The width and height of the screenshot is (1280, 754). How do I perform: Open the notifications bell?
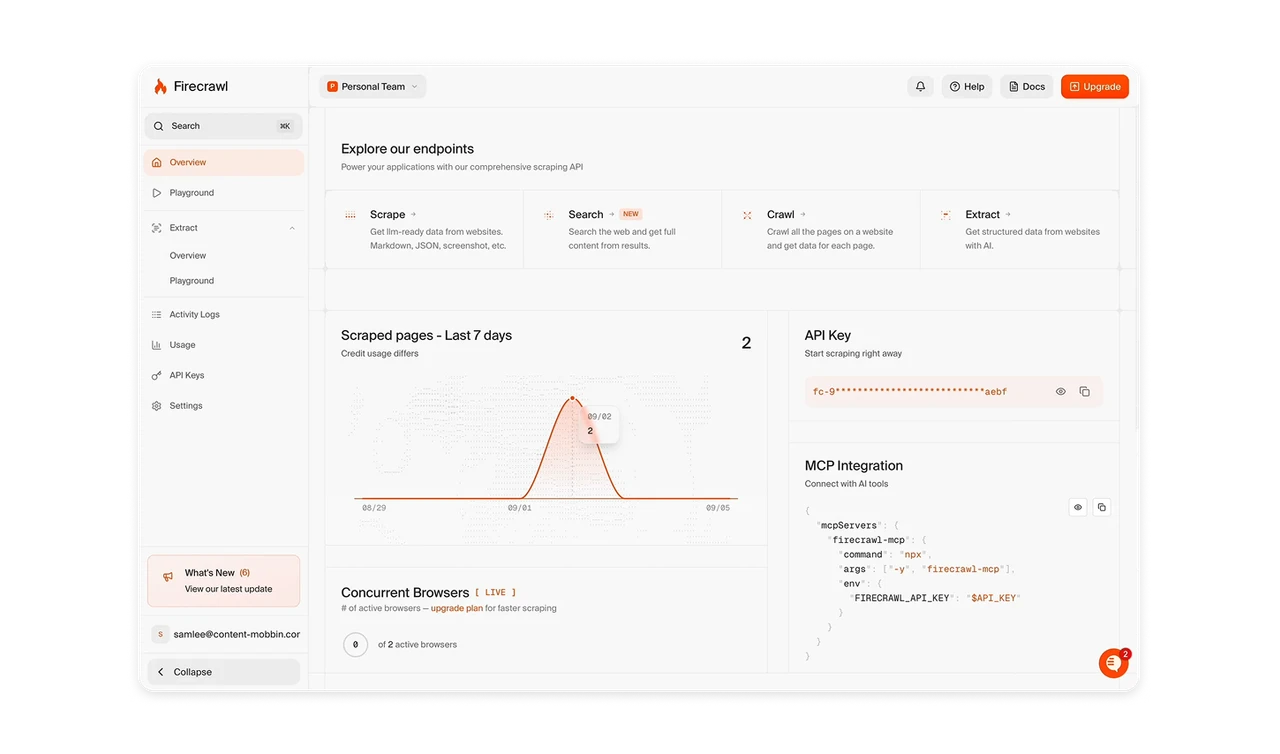tap(920, 87)
